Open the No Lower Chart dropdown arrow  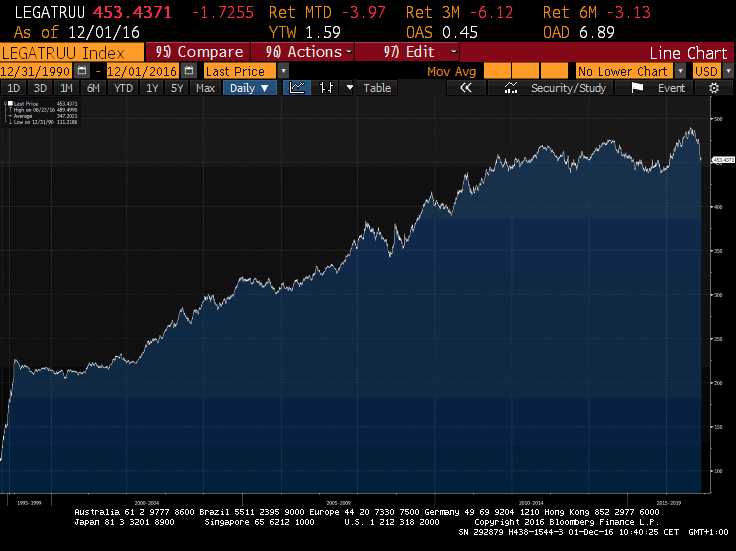[680, 71]
